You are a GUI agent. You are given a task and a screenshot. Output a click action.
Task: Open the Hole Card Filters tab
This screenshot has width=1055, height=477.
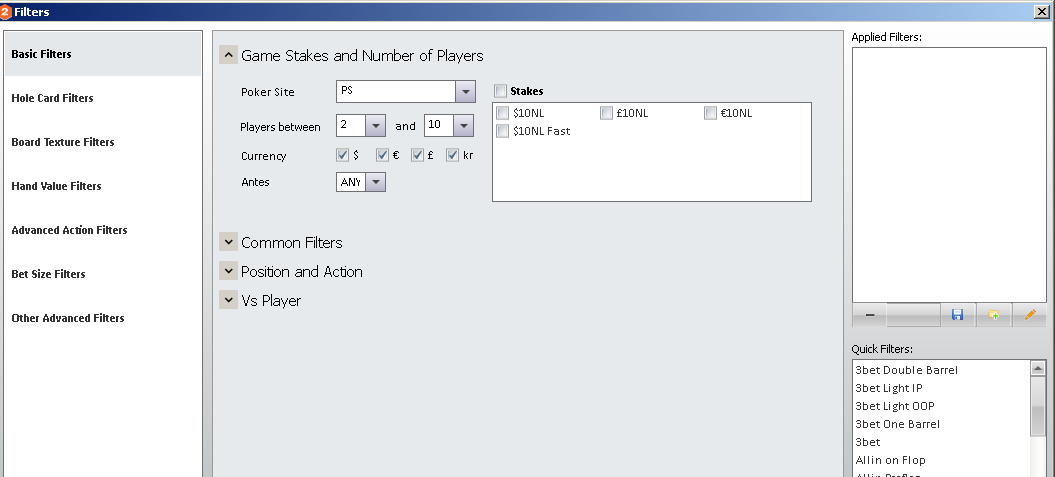coord(52,98)
